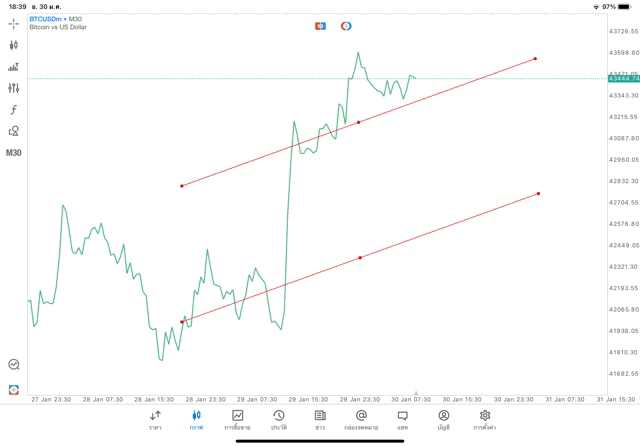
Task: Open the Accounts (บัญชี) tab
Action: tap(443, 420)
